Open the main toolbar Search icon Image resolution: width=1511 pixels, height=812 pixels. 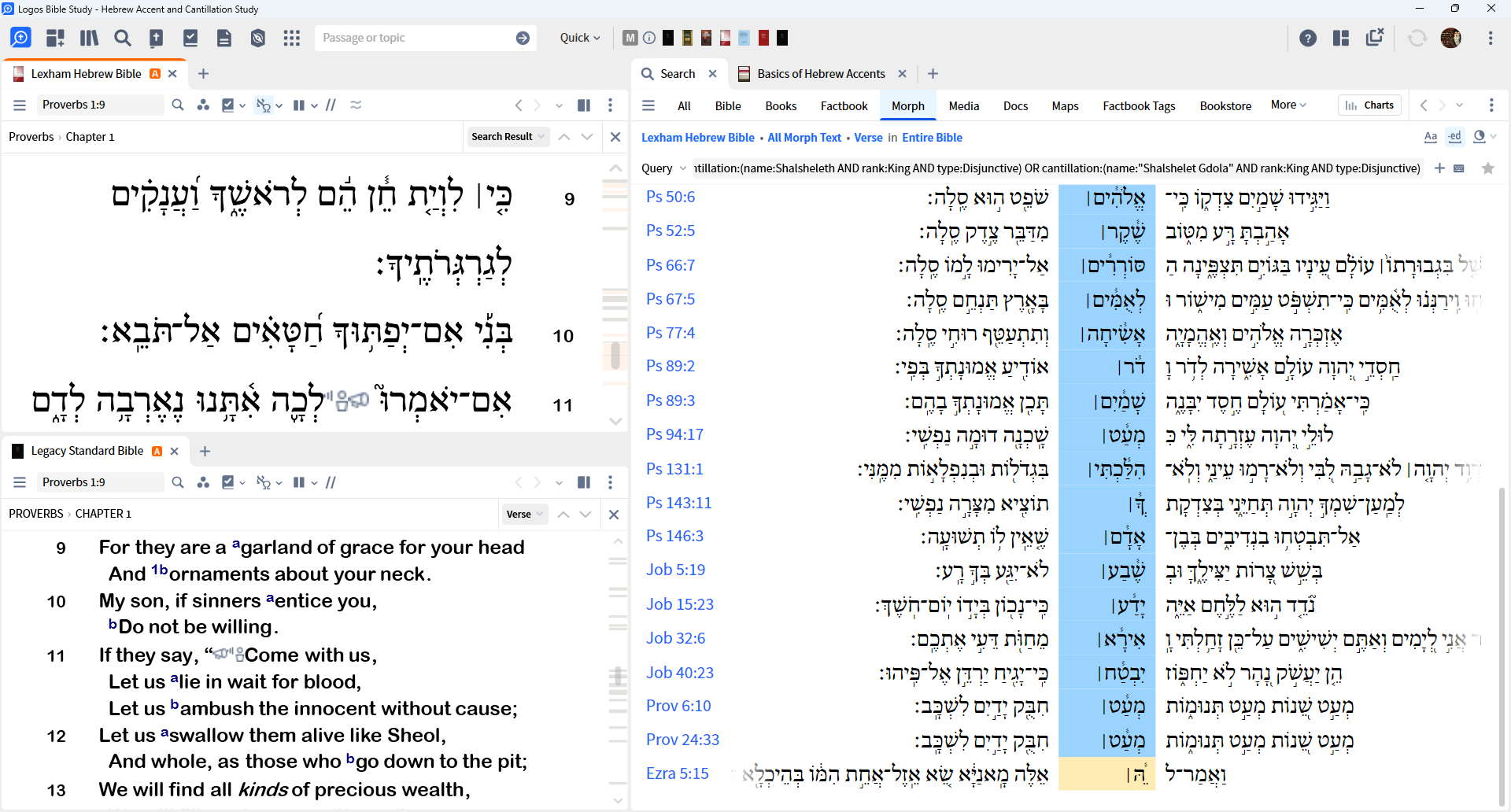[x=123, y=38]
